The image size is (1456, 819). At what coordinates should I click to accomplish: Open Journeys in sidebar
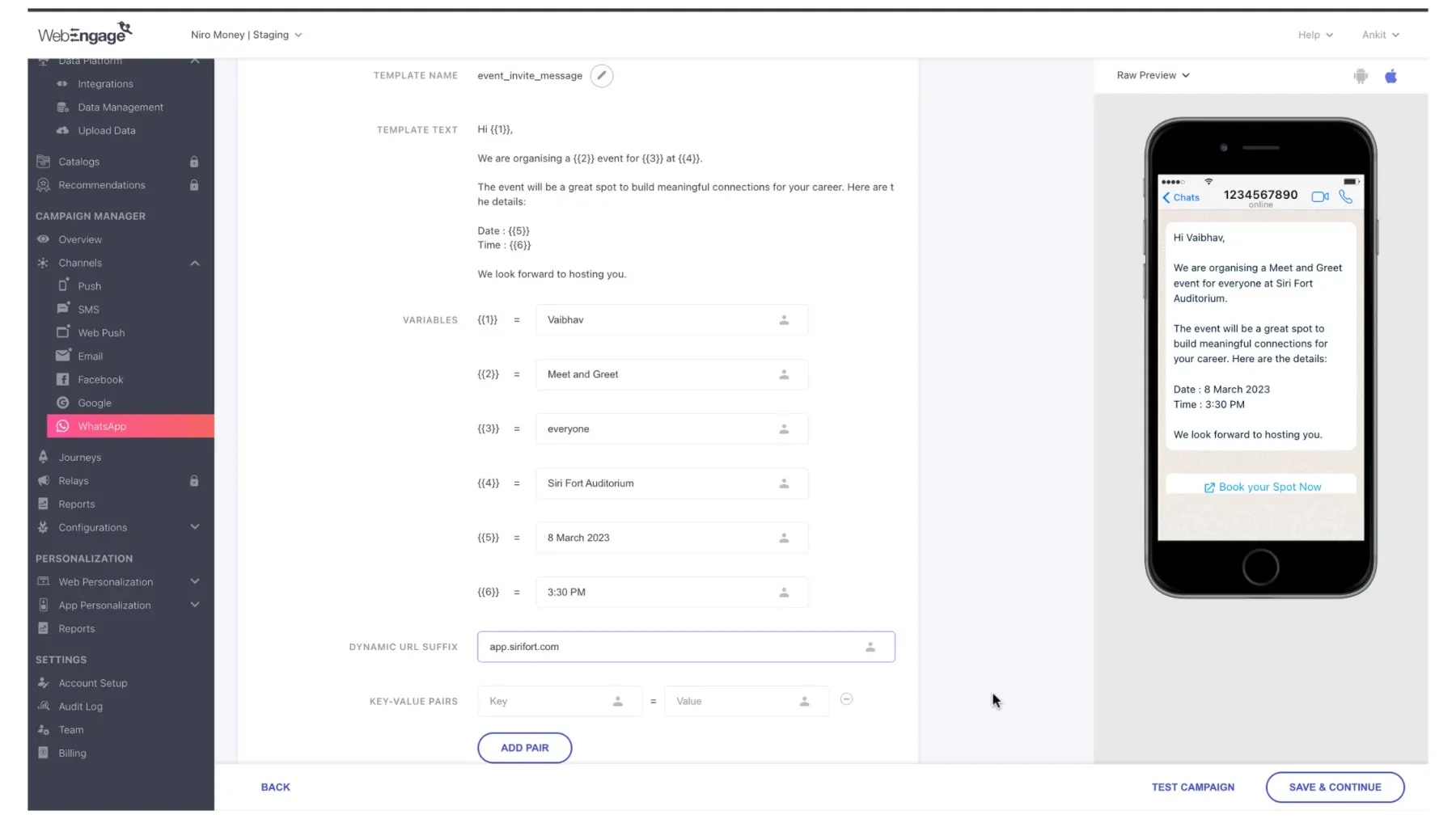[79, 458]
